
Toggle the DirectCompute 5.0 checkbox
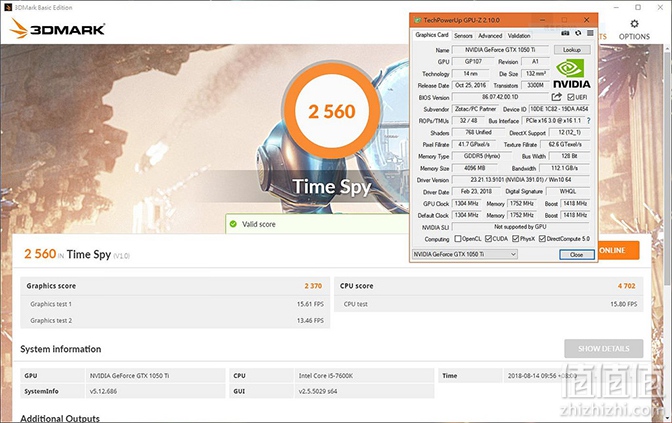[542, 239]
